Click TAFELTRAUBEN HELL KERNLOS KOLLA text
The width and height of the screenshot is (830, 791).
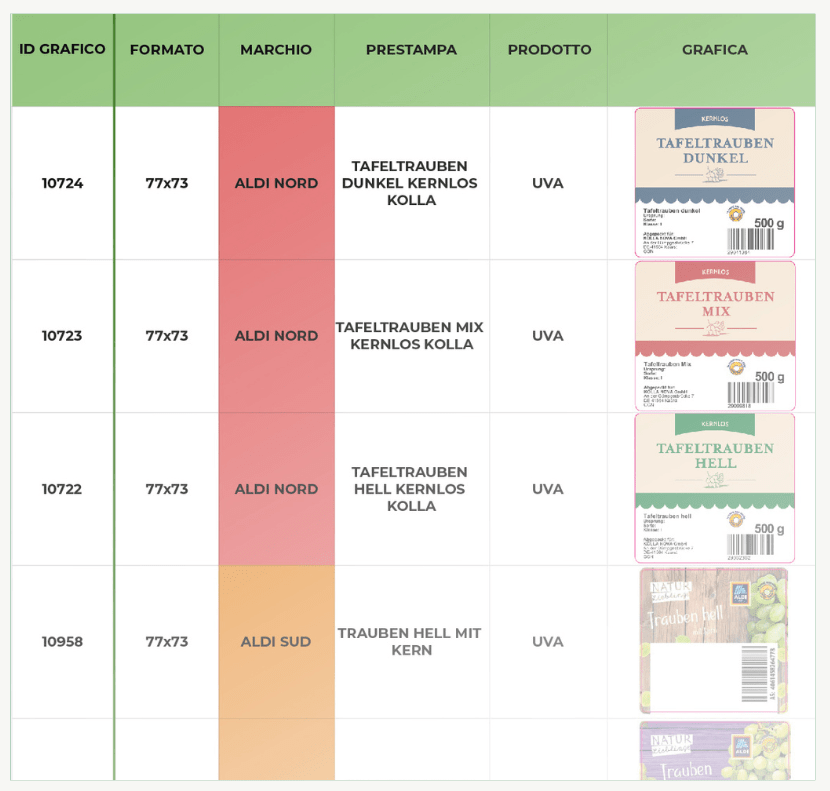pos(410,489)
